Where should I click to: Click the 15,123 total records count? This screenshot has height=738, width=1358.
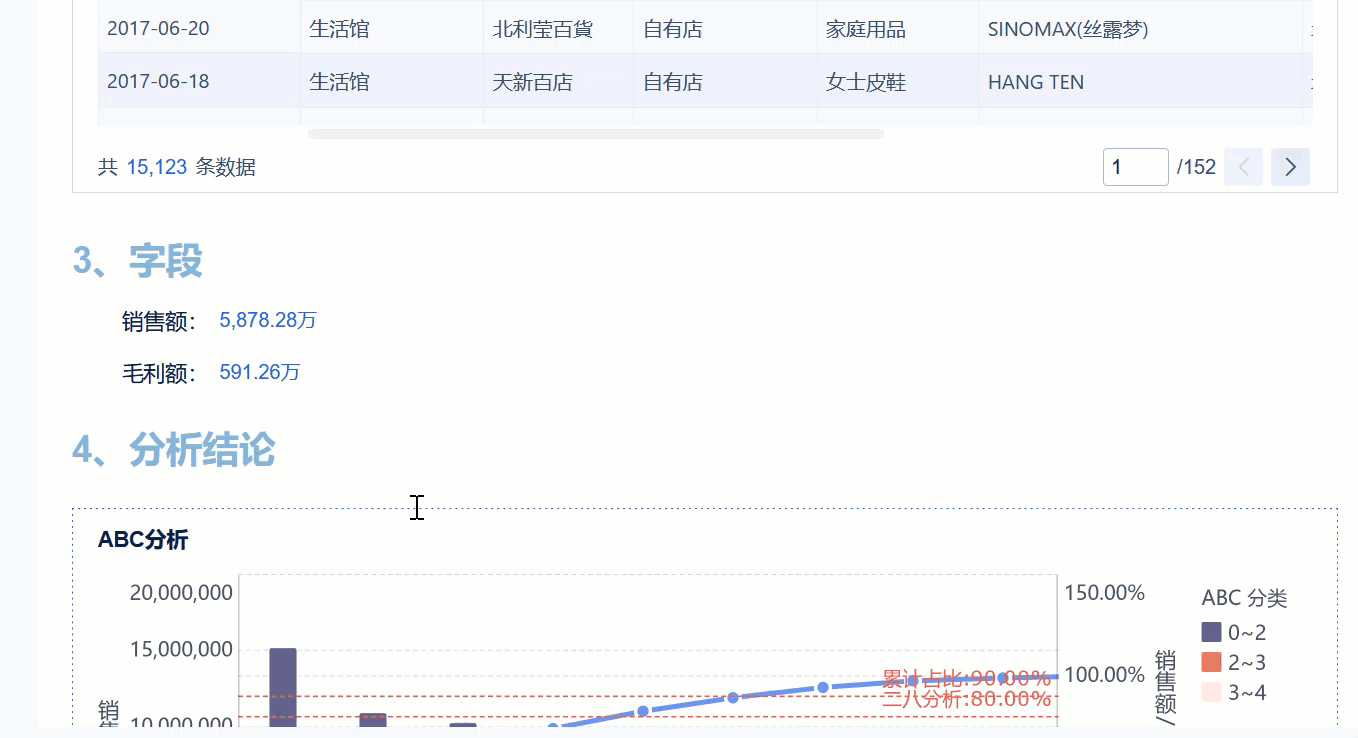pos(157,168)
